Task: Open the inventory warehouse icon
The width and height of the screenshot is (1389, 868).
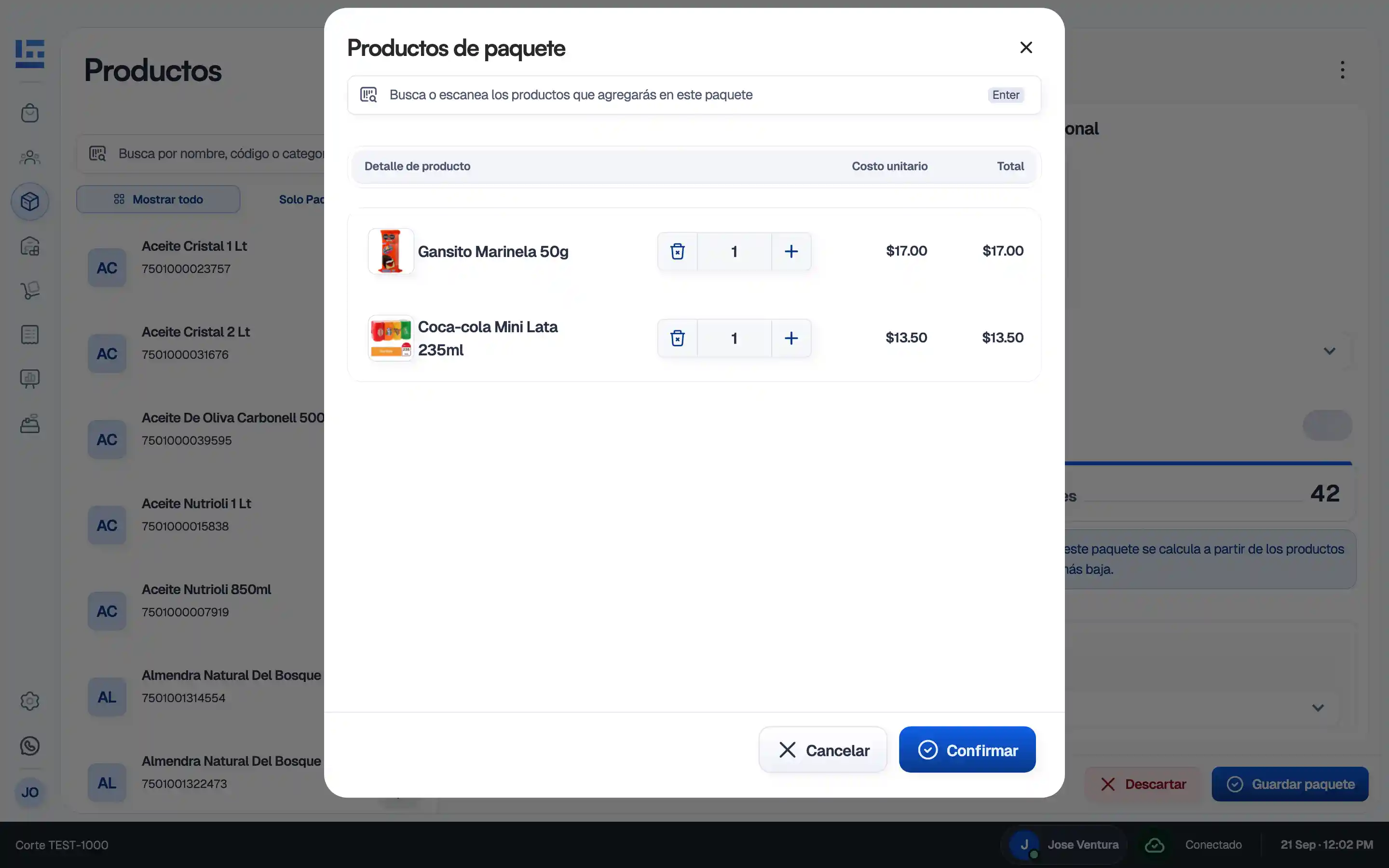Action: pyautogui.click(x=30, y=246)
